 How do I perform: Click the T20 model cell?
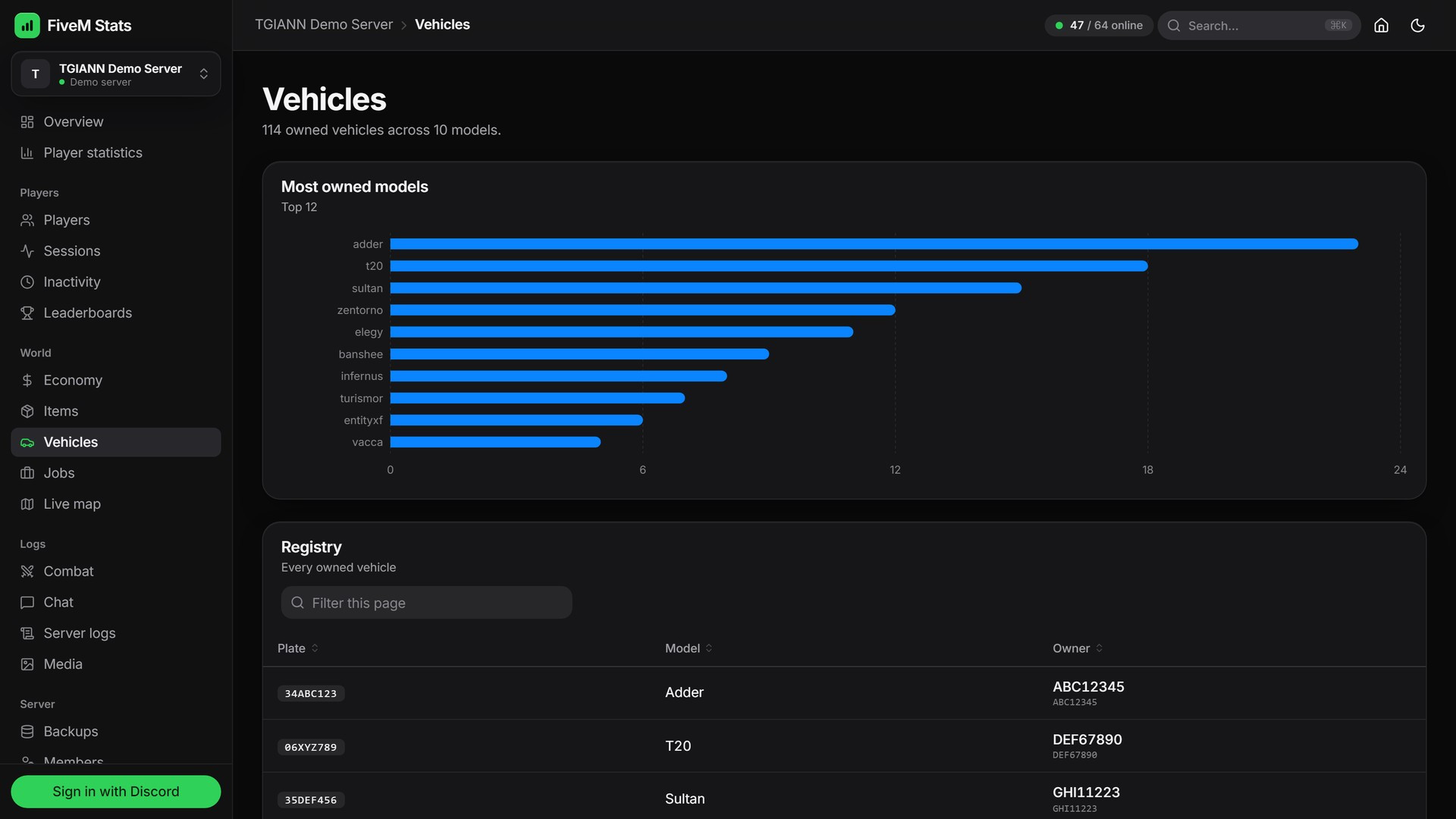[678, 746]
